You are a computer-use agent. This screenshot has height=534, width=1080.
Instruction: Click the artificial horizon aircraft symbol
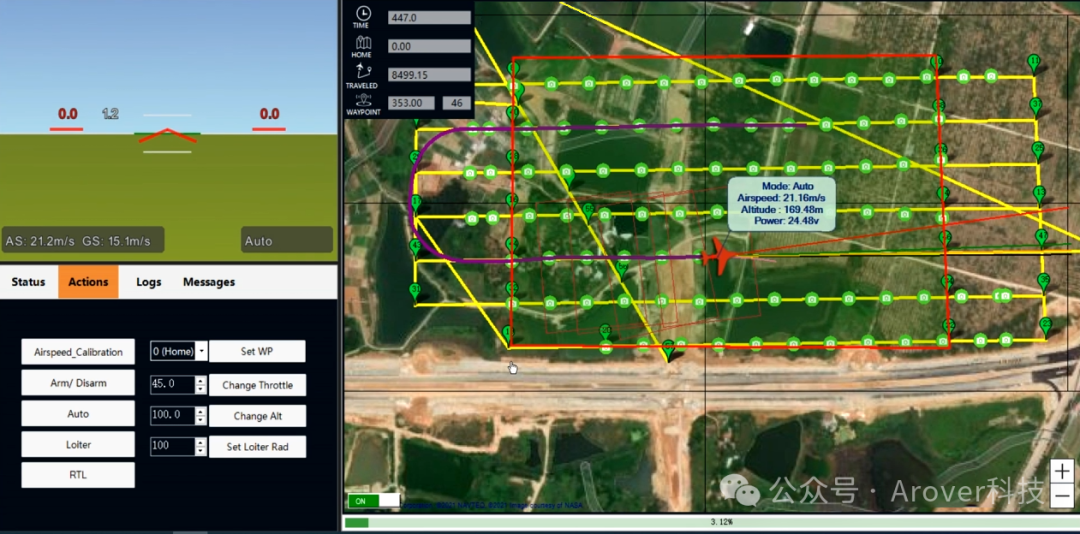[x=167, y=135]
